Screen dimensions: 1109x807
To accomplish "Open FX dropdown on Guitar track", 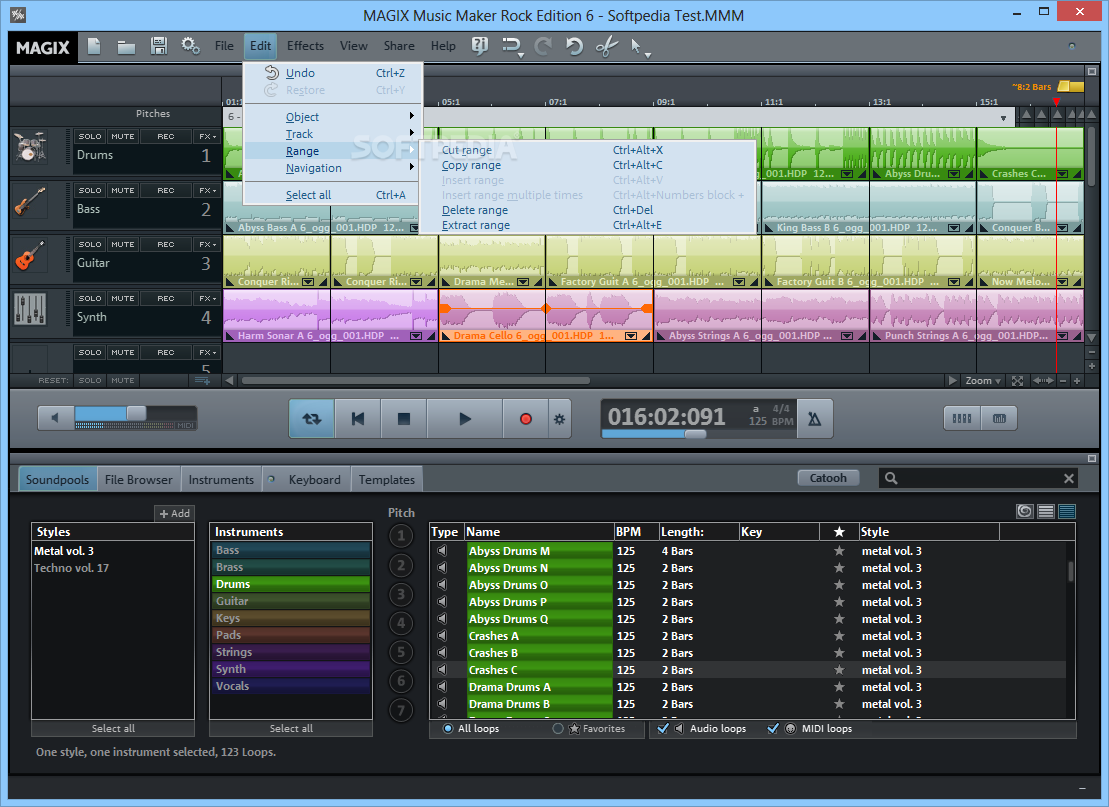I will (x=207, y=245).
